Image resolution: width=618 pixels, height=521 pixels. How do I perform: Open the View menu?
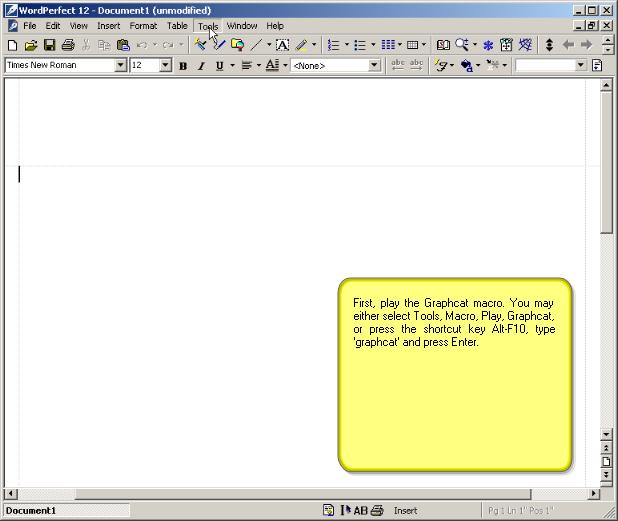tap(79, 26)
